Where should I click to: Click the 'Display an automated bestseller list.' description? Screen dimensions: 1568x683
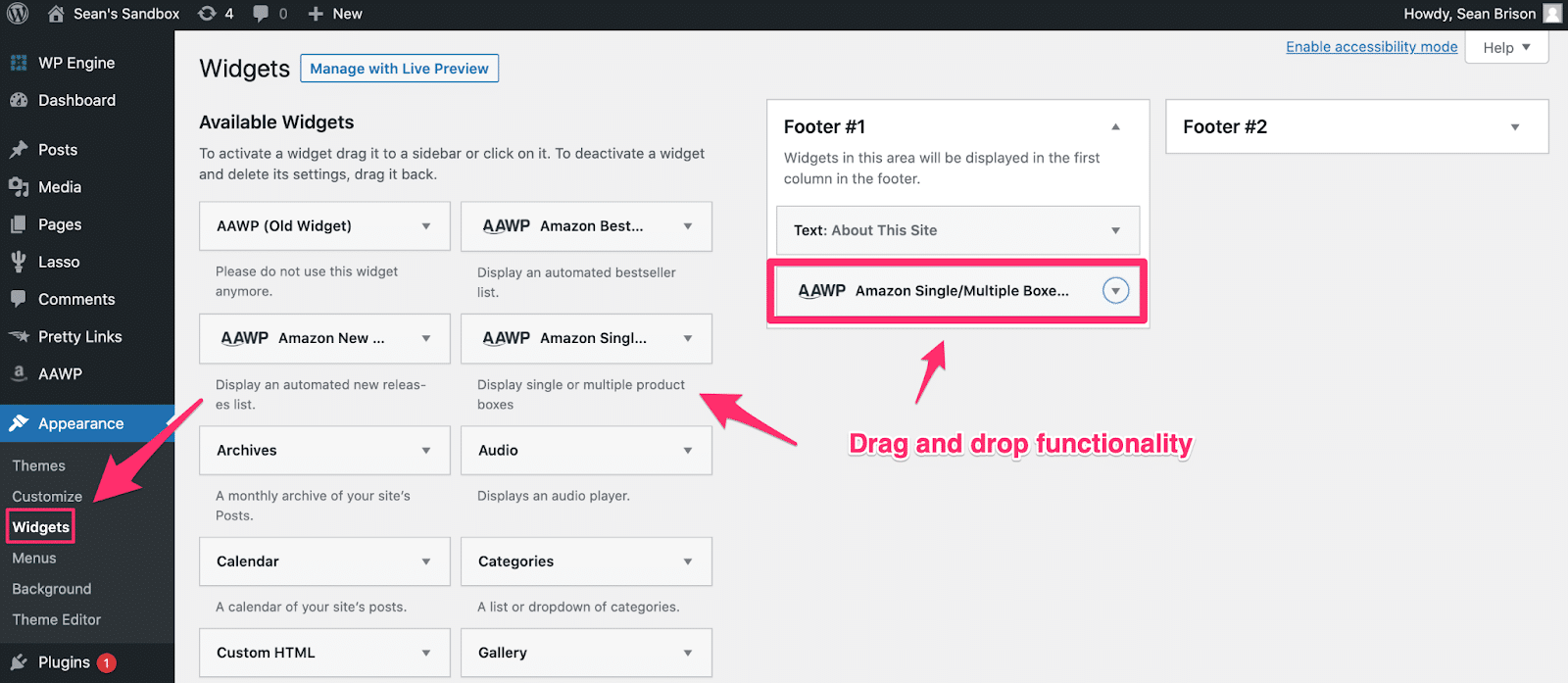point(576,282)
